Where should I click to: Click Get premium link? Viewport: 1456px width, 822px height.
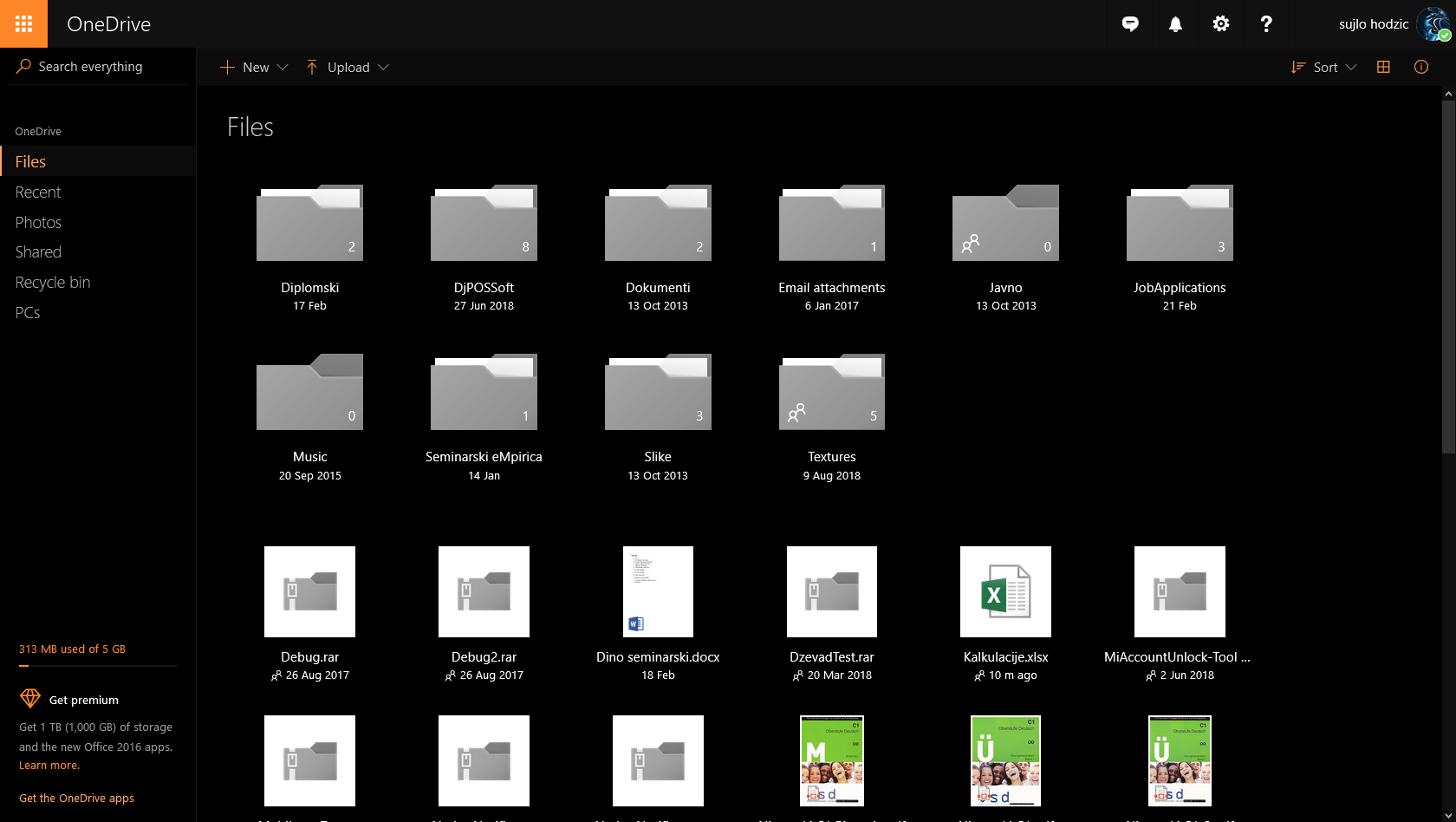tap(84, 700)
